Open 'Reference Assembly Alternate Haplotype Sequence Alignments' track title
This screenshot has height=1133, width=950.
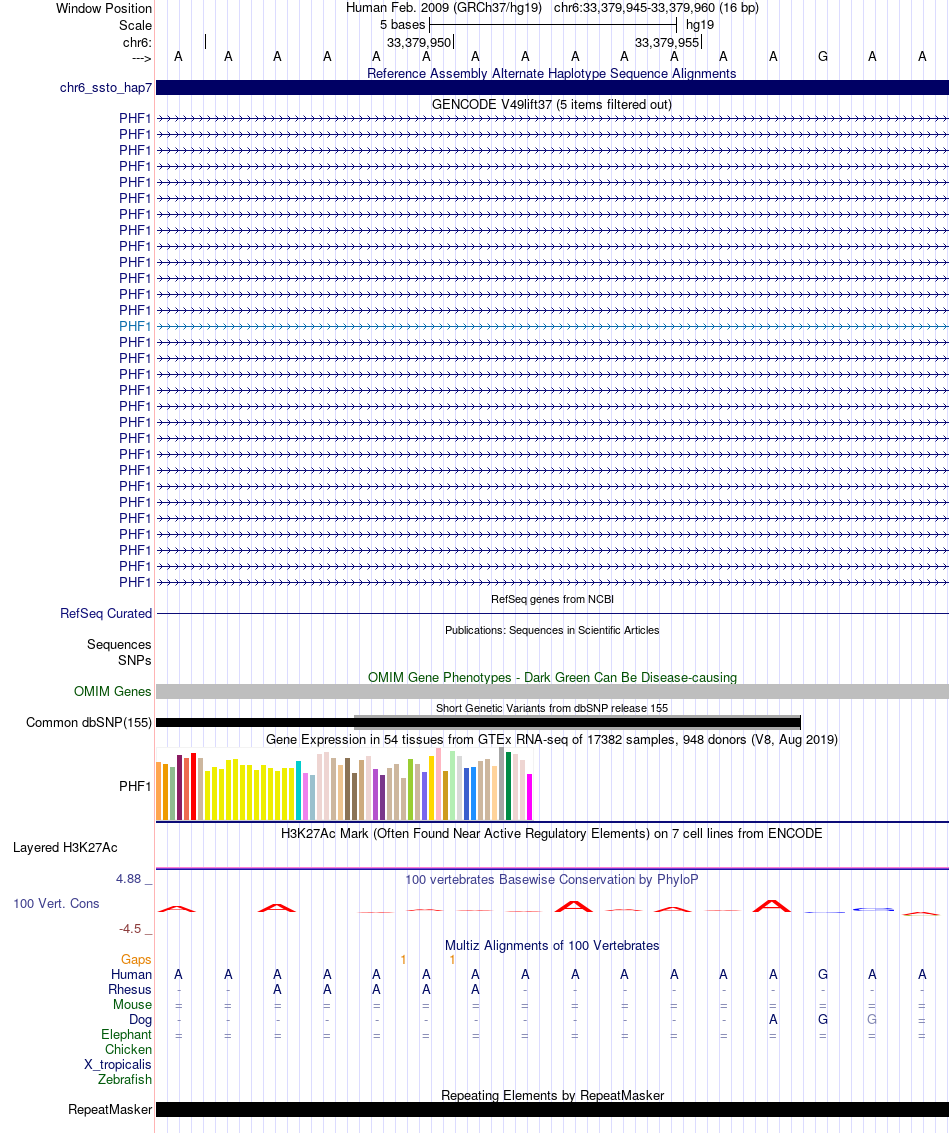[x=551, y=74]
